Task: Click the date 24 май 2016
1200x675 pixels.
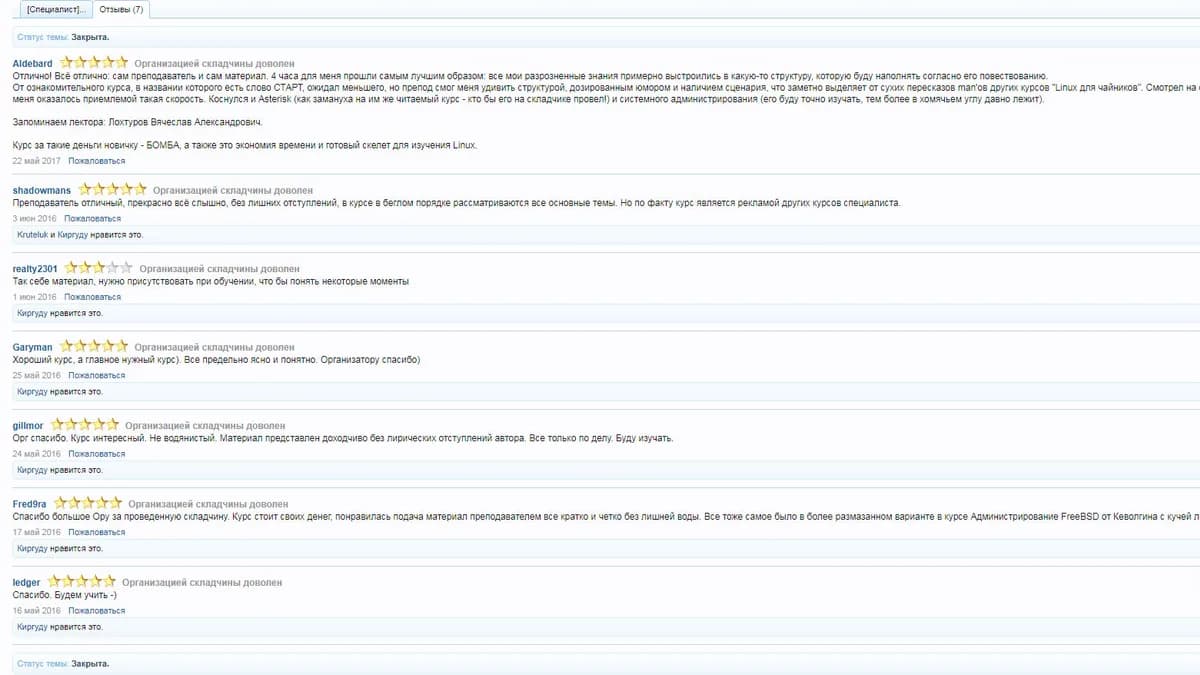Action: click(37, 454)
